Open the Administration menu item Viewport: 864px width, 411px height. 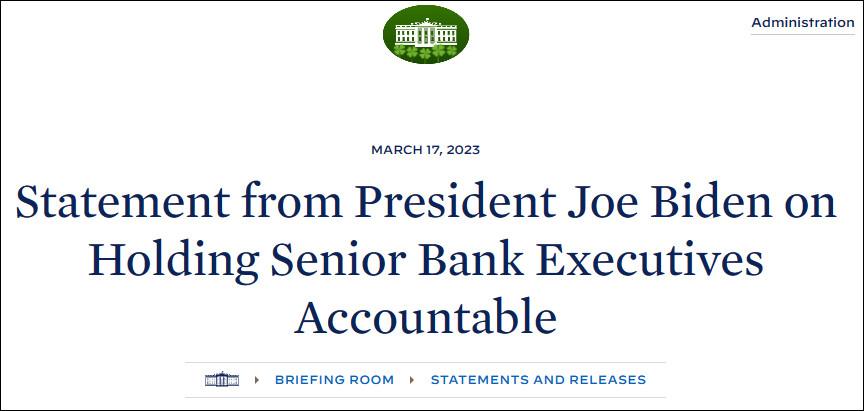[803, 23]
